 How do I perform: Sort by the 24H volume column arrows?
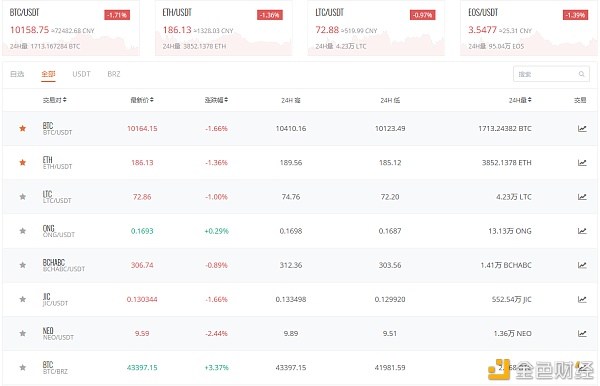(x=530, y=100)
